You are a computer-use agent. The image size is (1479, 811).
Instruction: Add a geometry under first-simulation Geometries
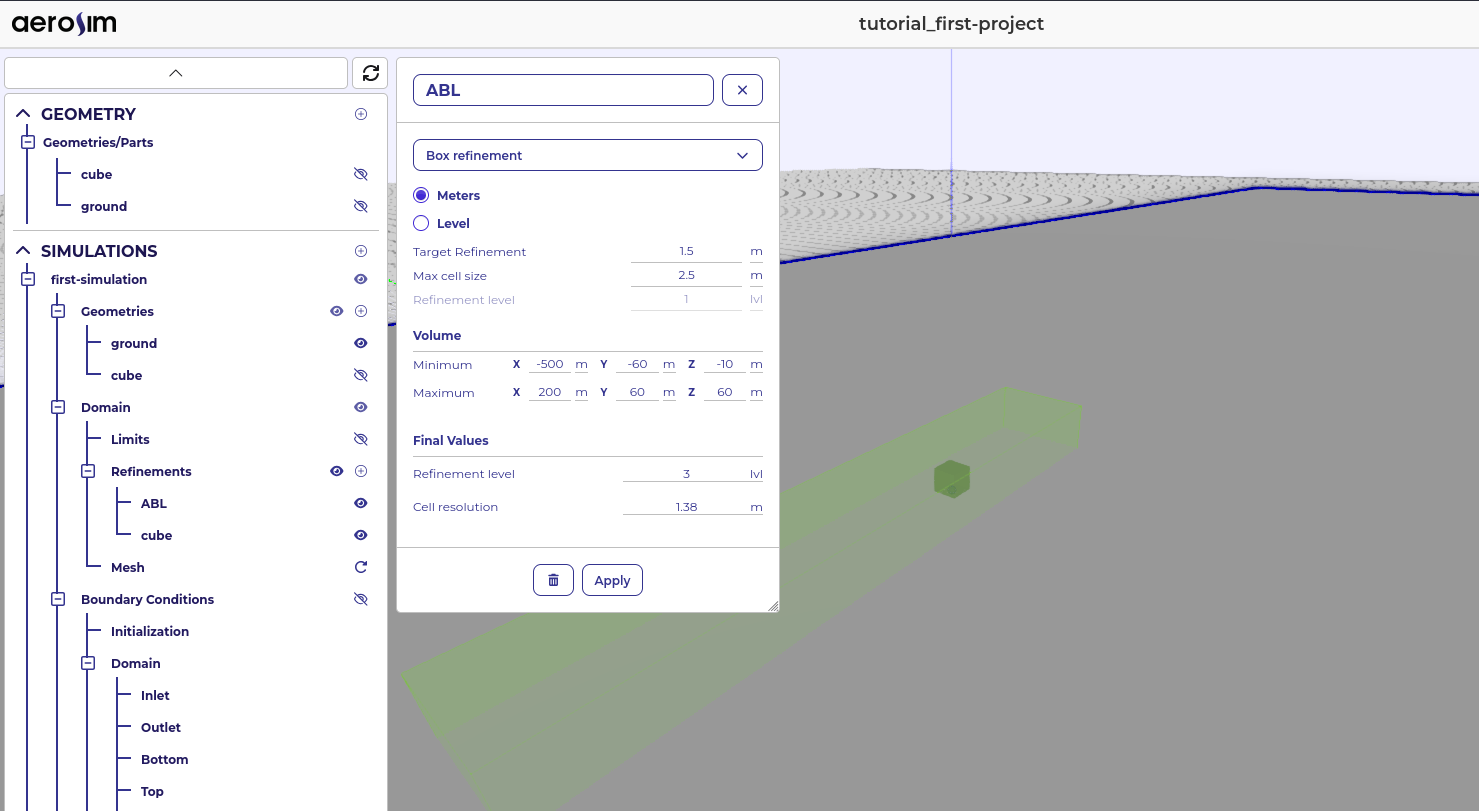[x=361, y=311]
